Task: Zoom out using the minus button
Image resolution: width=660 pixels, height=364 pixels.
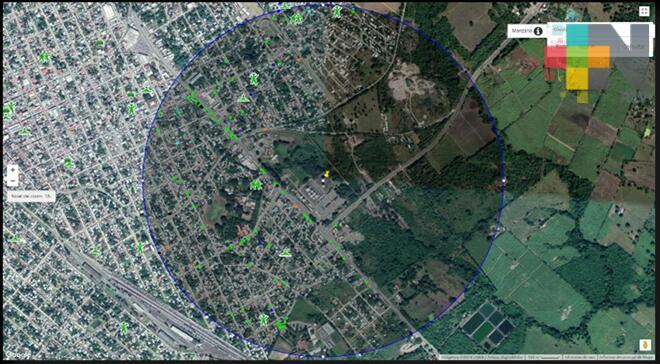Action: tap(13, 181)
